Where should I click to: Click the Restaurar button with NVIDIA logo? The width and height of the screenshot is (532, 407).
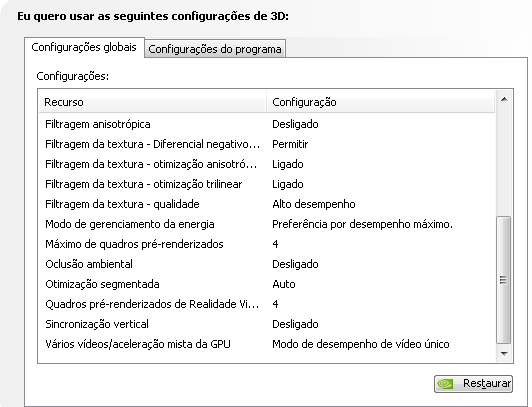[473, 384]
